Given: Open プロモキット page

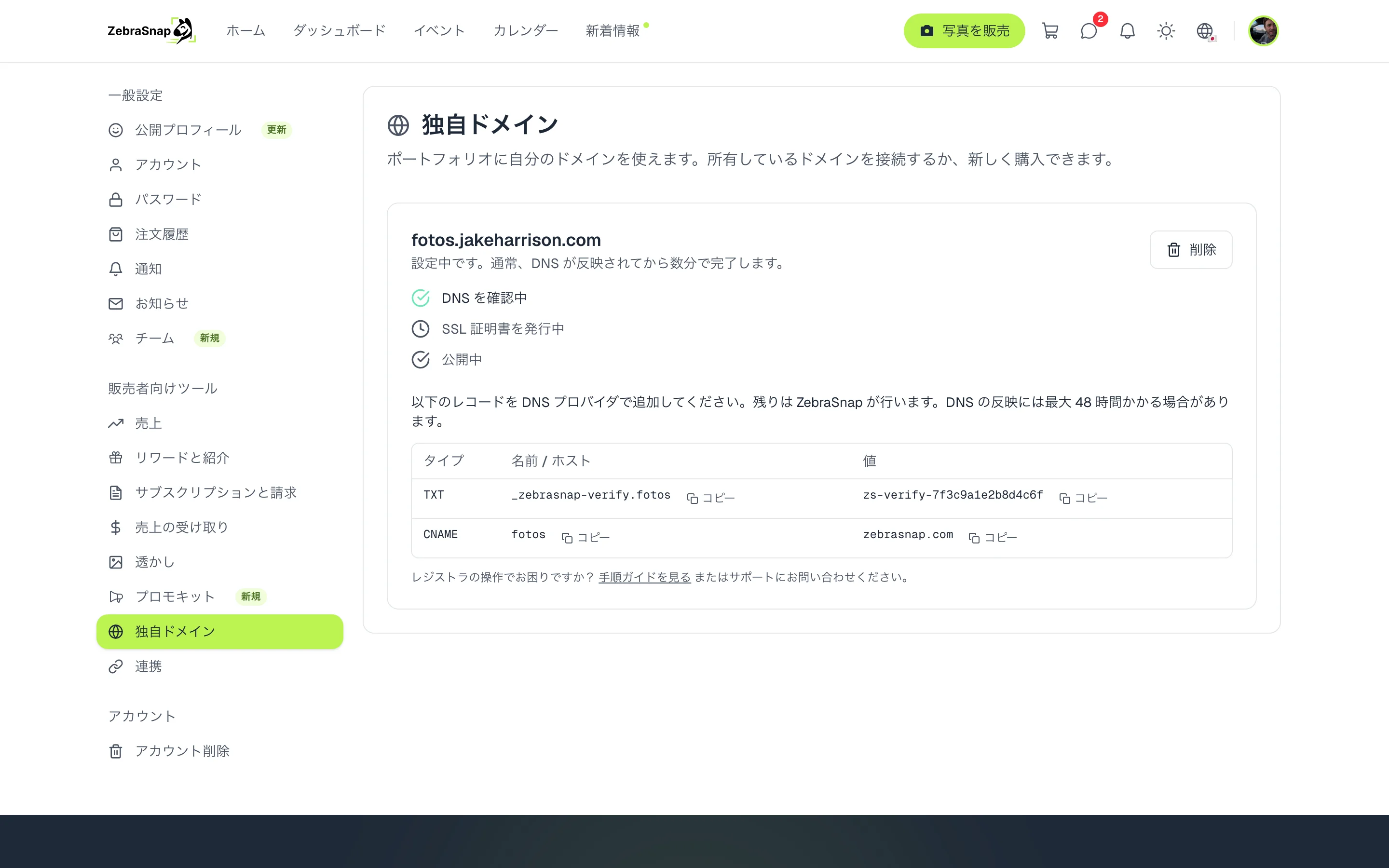Looking at the screenshot, I should 220,597.
